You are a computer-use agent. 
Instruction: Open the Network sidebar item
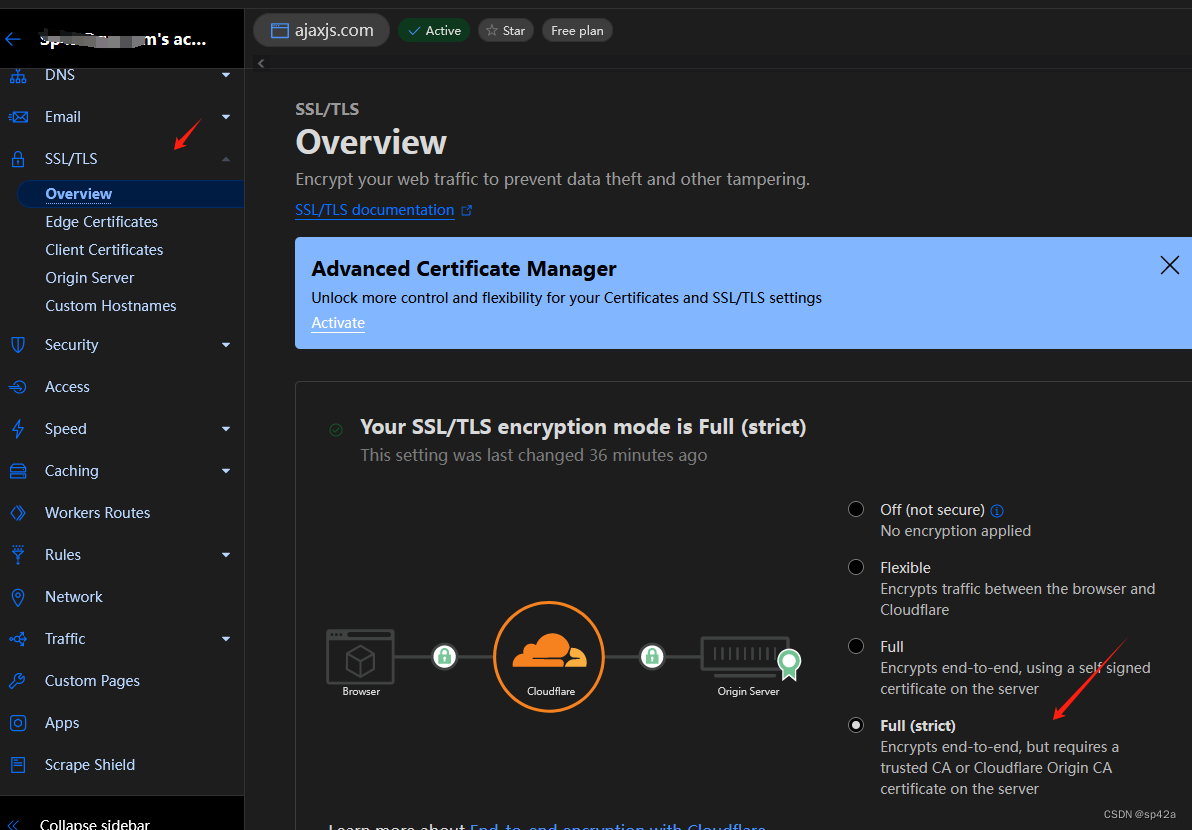(x=74, y=597)
